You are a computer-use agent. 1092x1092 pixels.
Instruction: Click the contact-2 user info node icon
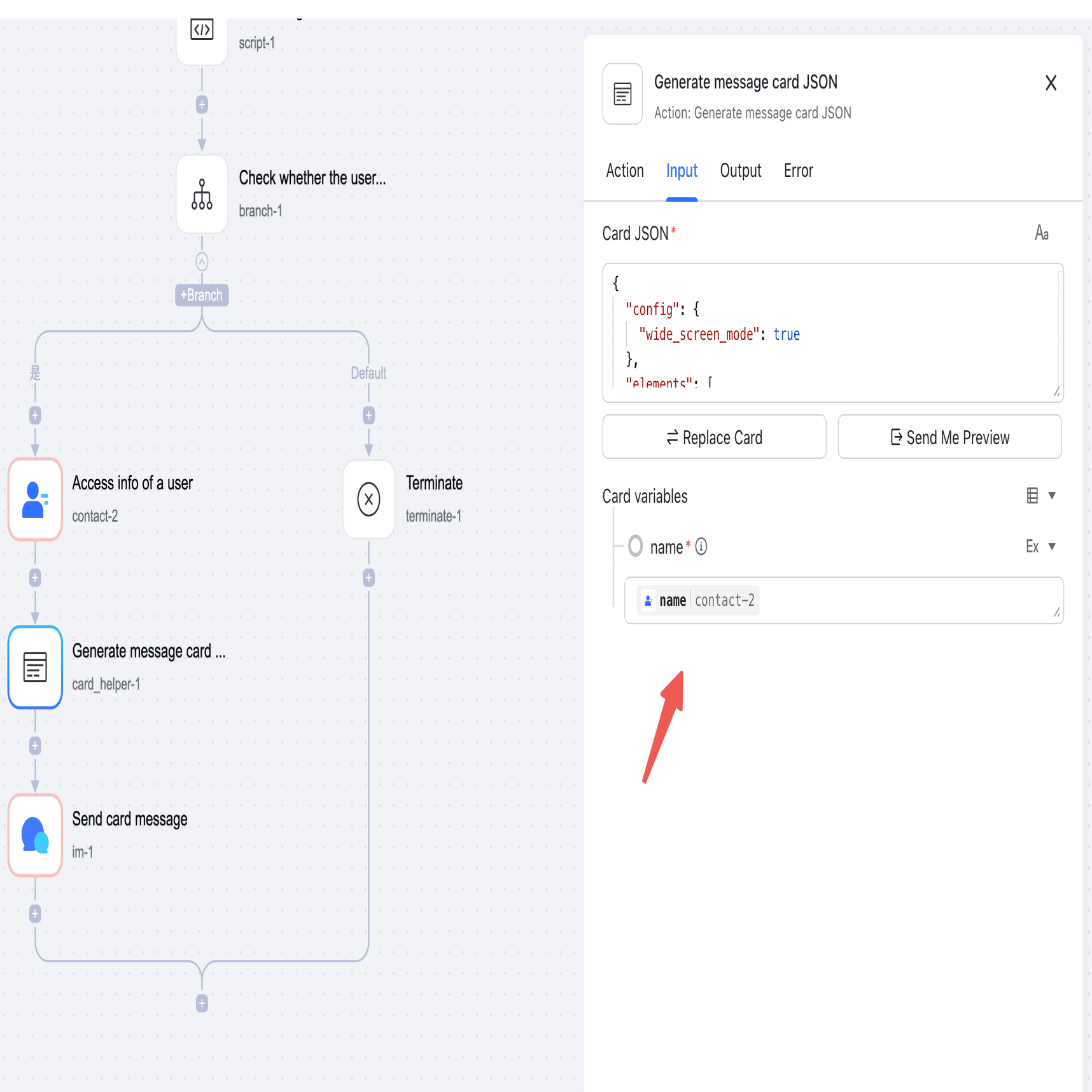(x=35, y=500)
